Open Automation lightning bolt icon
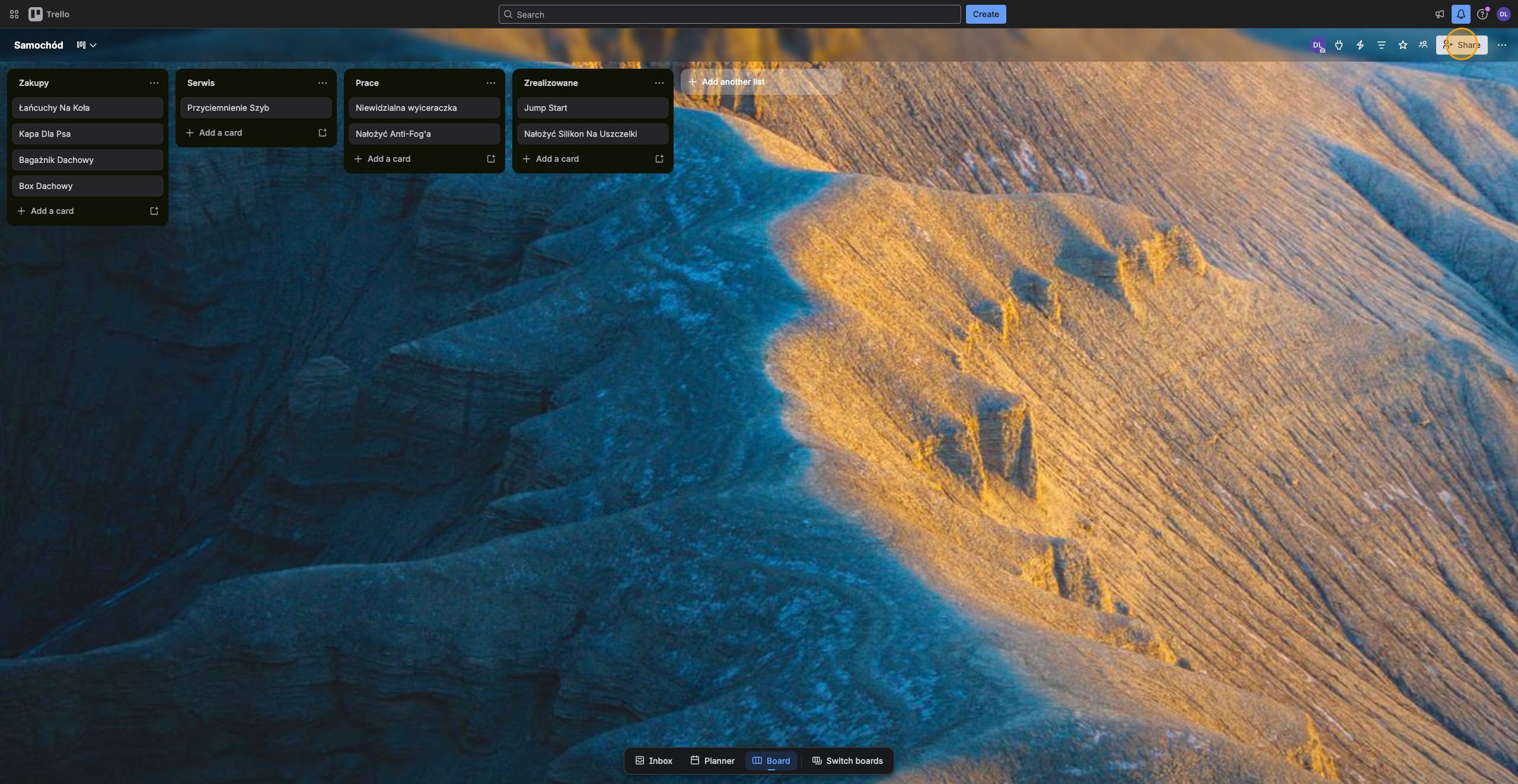Screen dimensions: 1518x784 pyautogui.click(x=1360, y=45)
